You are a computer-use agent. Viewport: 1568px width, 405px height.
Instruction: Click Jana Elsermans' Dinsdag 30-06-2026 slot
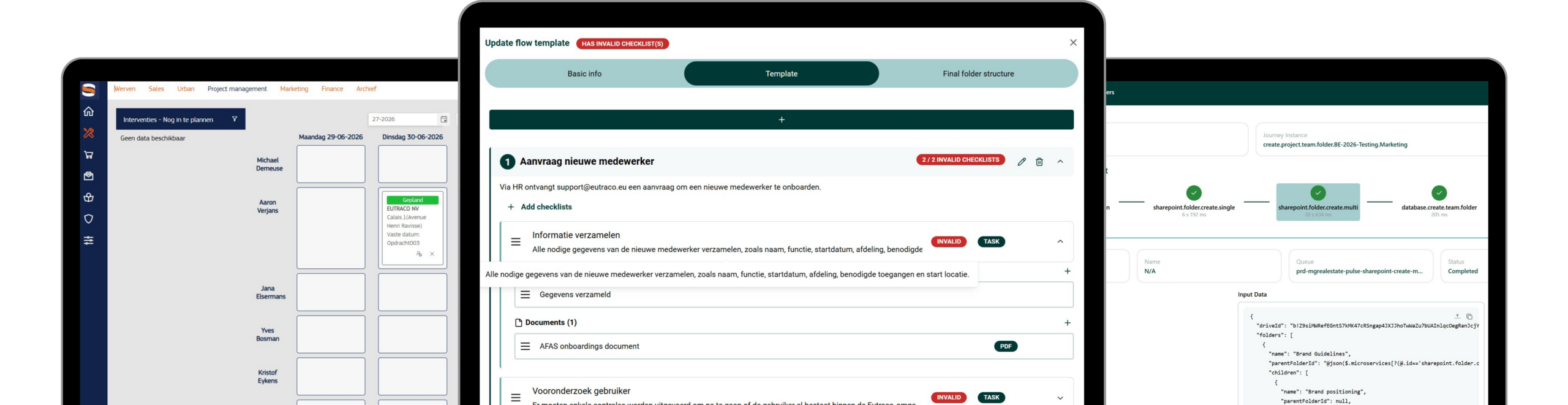coord(412,292)
